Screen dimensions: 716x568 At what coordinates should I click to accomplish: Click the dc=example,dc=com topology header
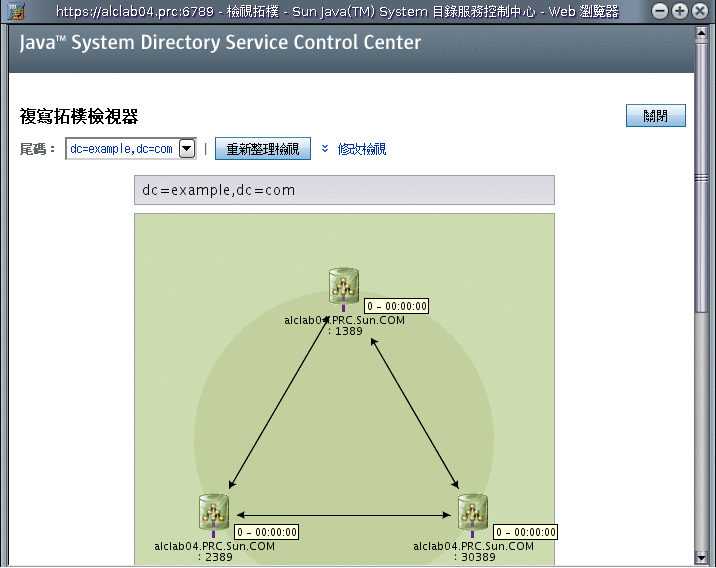click(x=344, y=190)
